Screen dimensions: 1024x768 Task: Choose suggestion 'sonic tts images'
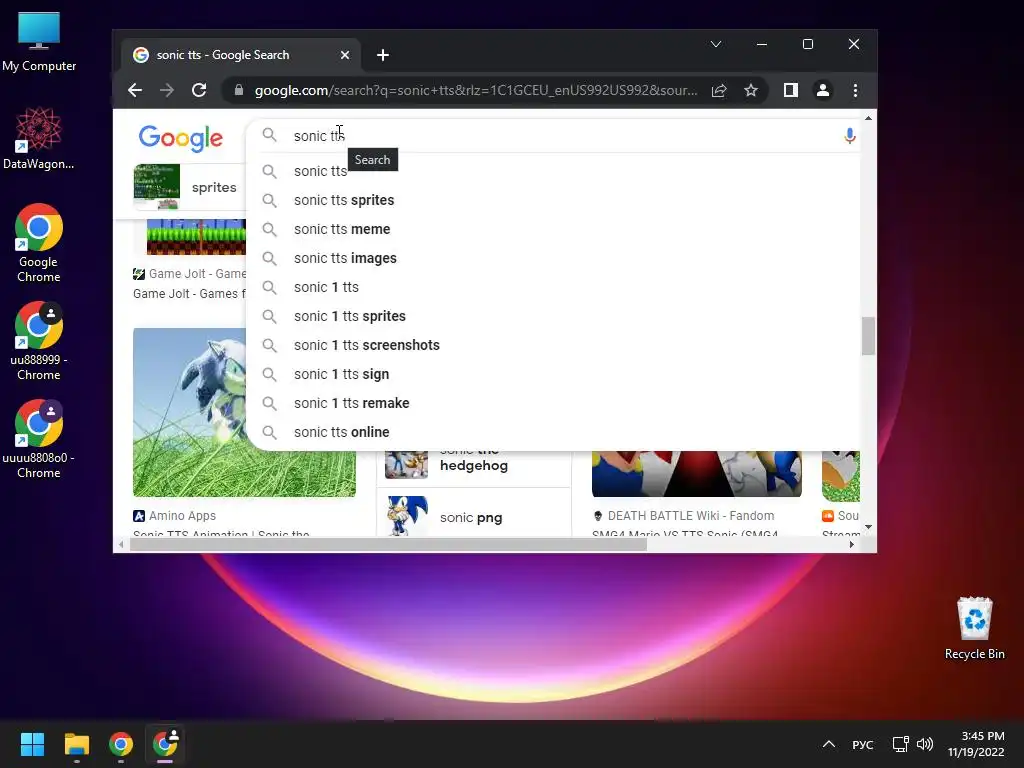[x=552, y=258]
